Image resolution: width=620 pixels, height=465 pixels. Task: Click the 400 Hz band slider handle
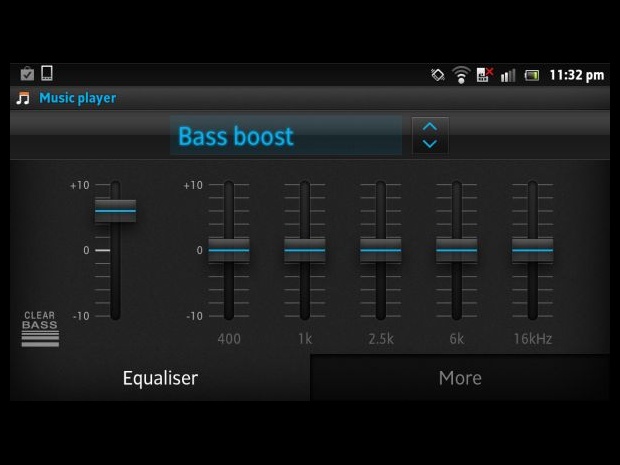tap(229, 250)
